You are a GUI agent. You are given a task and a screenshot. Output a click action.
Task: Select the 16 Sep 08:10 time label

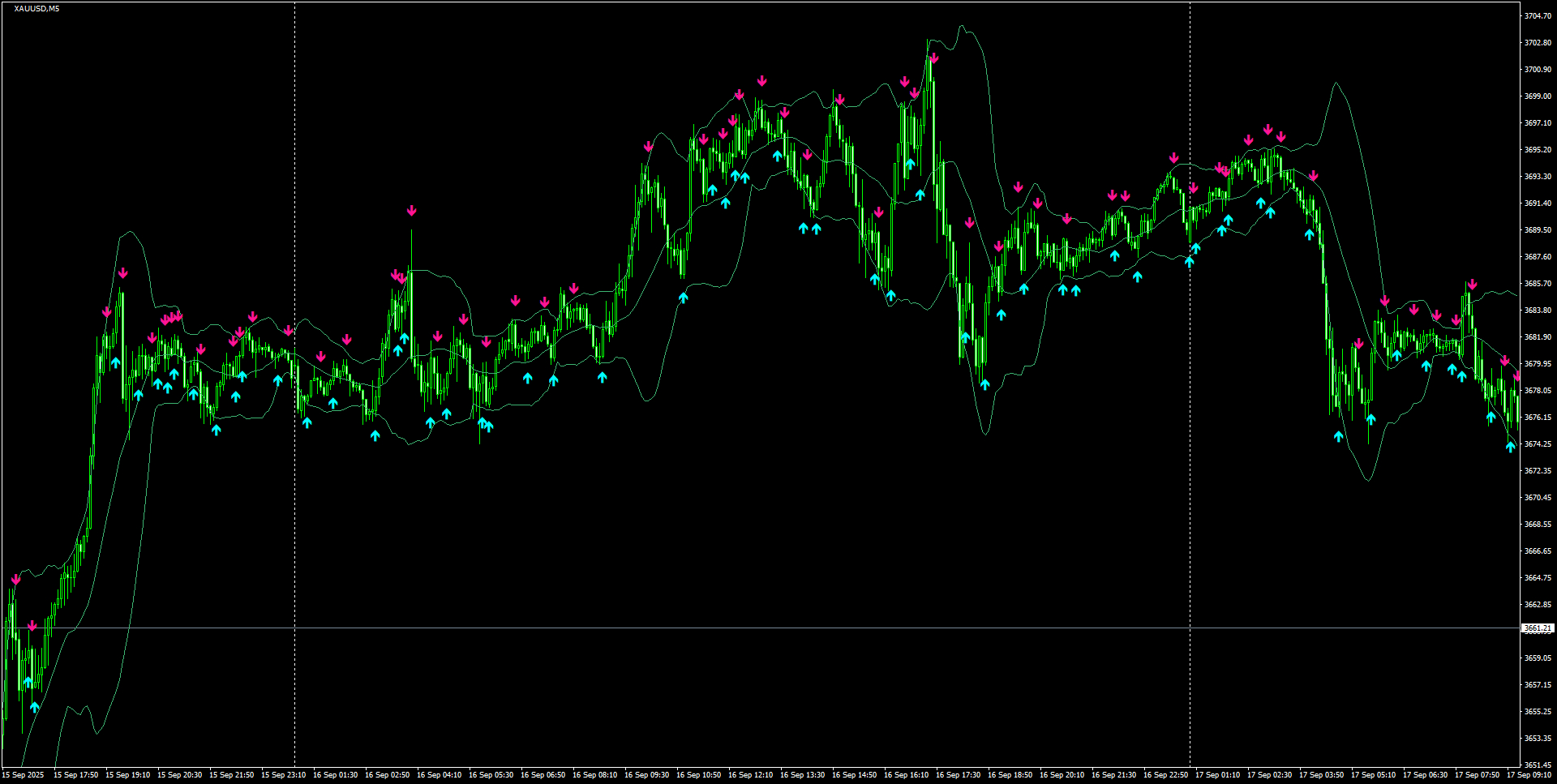click(x=594, y=775)
